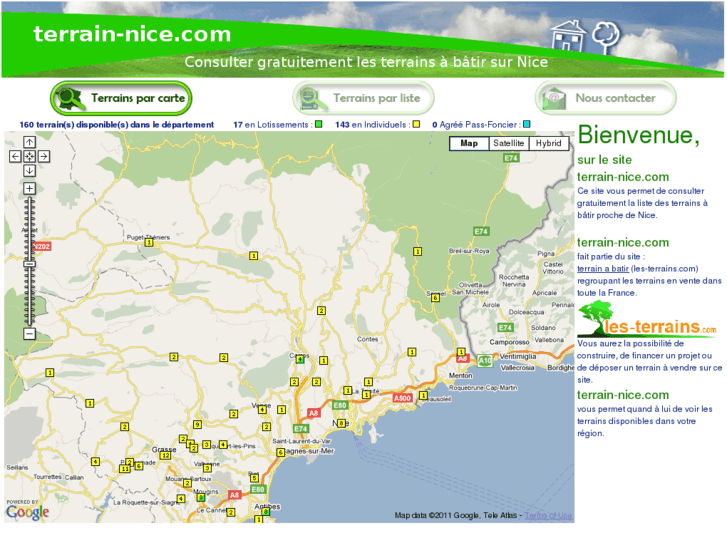Re-center the map using the center control
This screenshot has width=727, height=545.
[x=29, y=156]
